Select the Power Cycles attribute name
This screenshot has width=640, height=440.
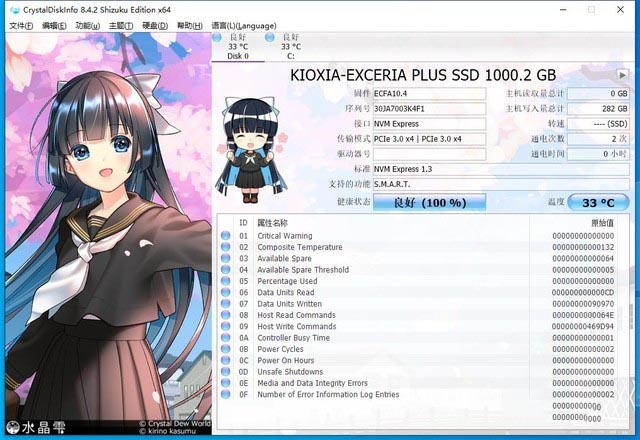[280, 349]
